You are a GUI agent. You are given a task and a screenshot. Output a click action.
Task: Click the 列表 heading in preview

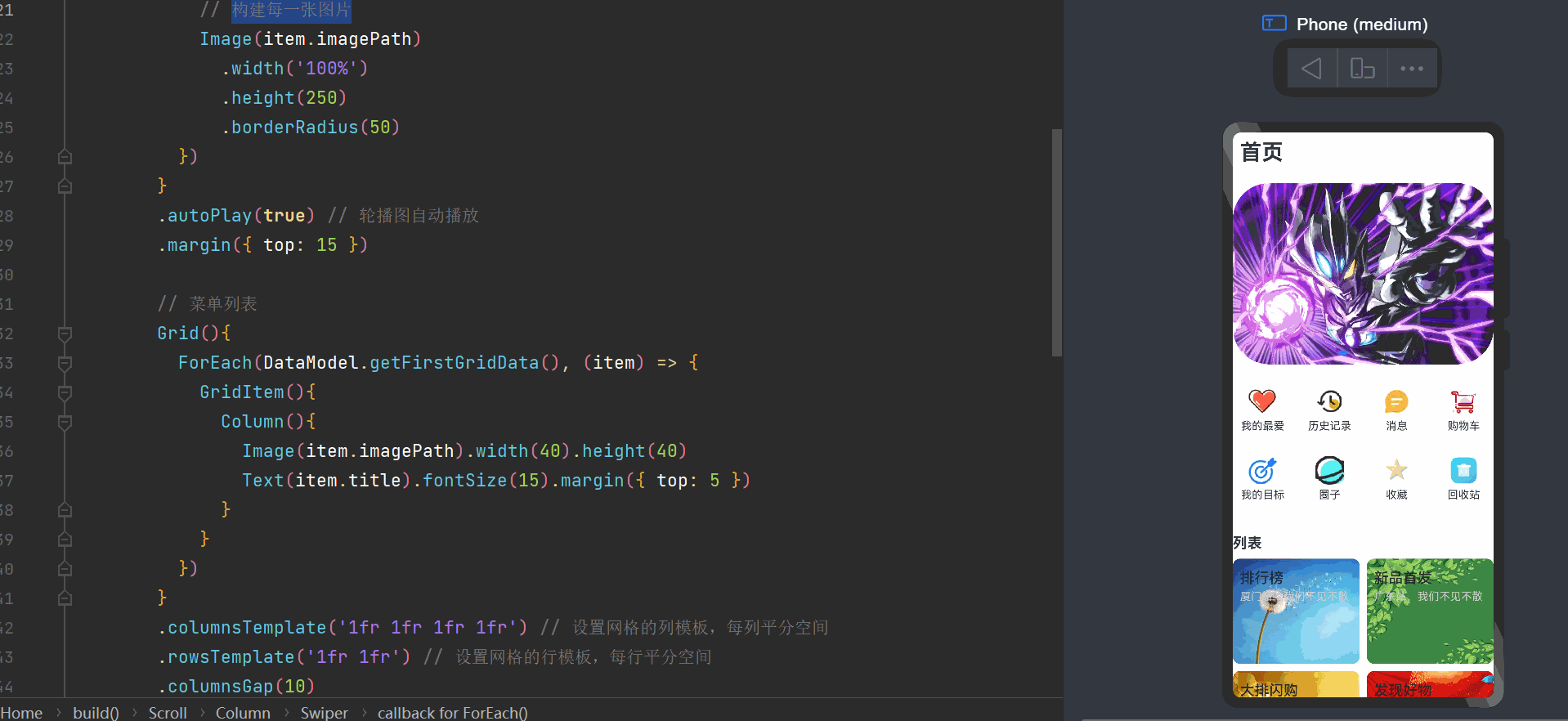coord(1248,543)
